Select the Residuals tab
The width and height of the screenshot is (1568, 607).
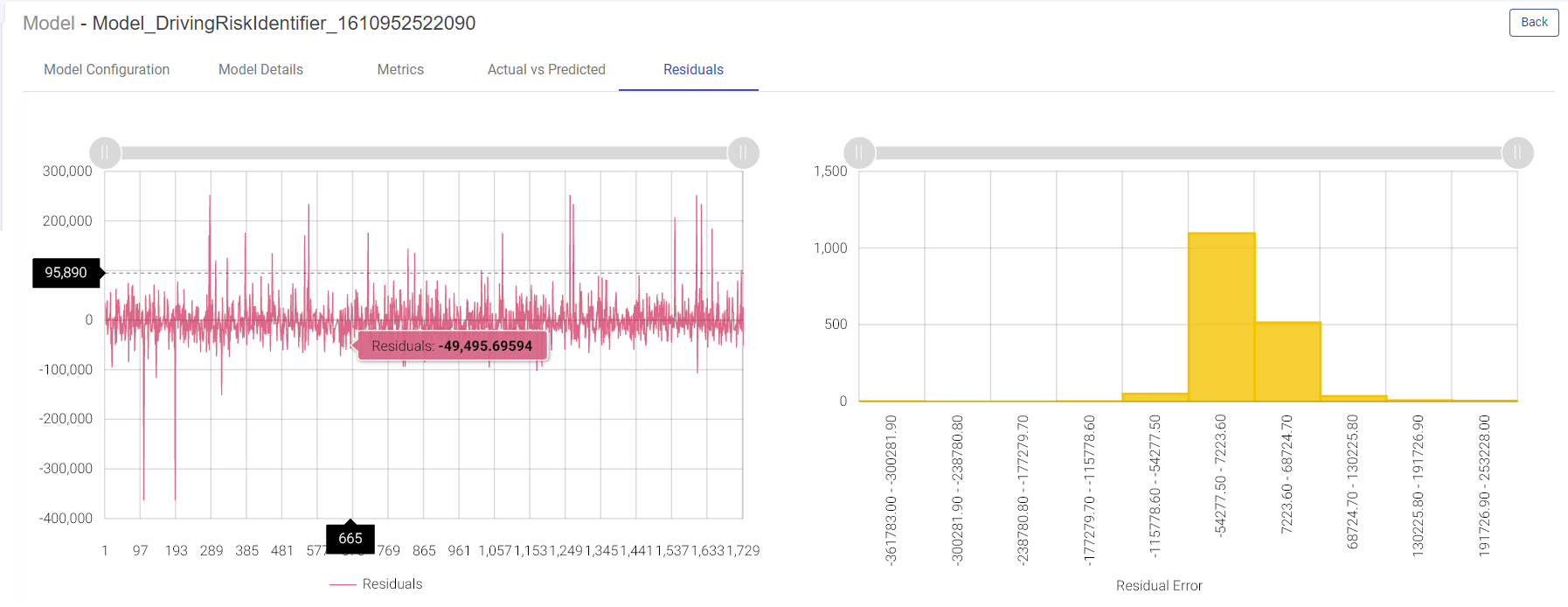coord(693,70)
